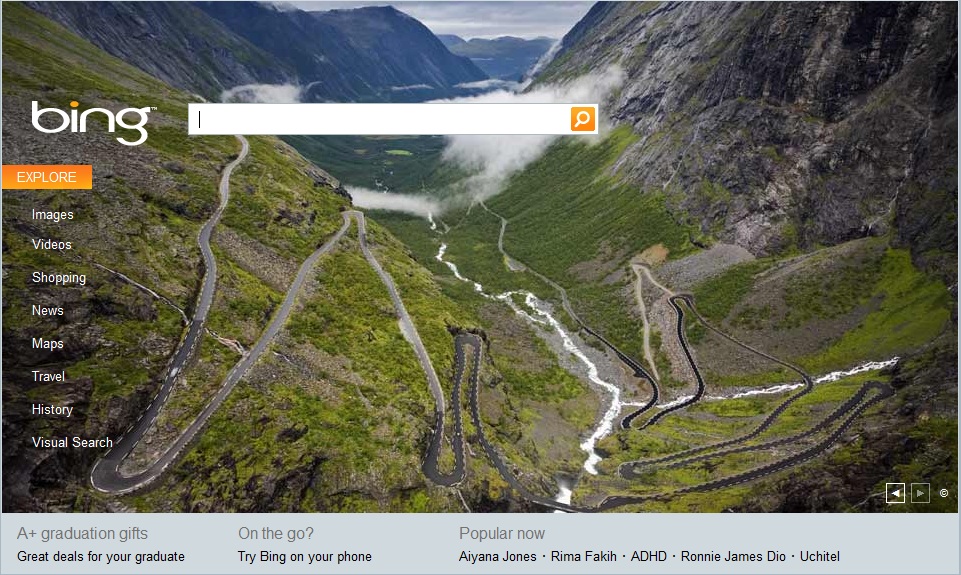
Task: Go to Videos search
Action: coord(52,244)
